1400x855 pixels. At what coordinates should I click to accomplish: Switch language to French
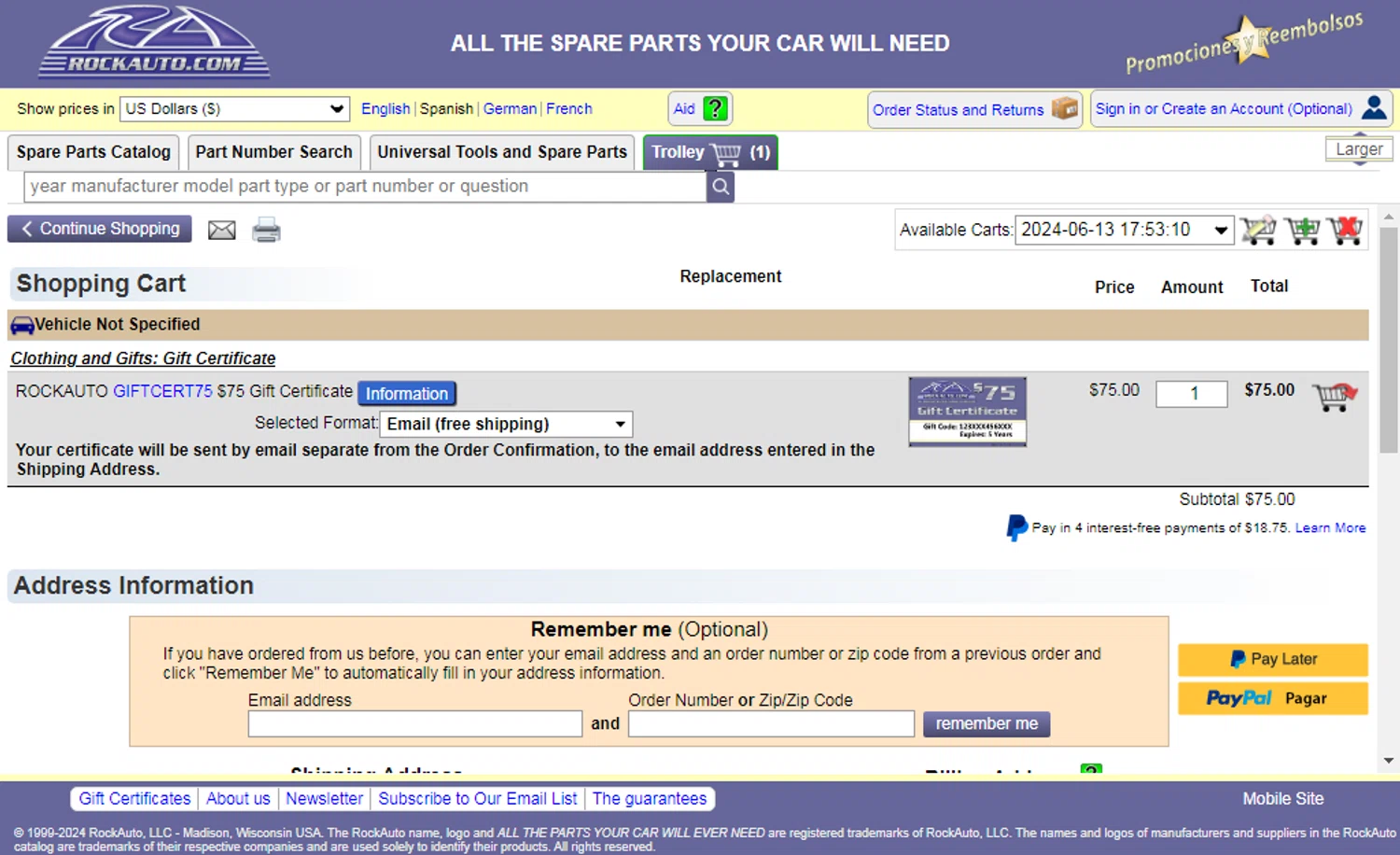[x=569, y=109]
